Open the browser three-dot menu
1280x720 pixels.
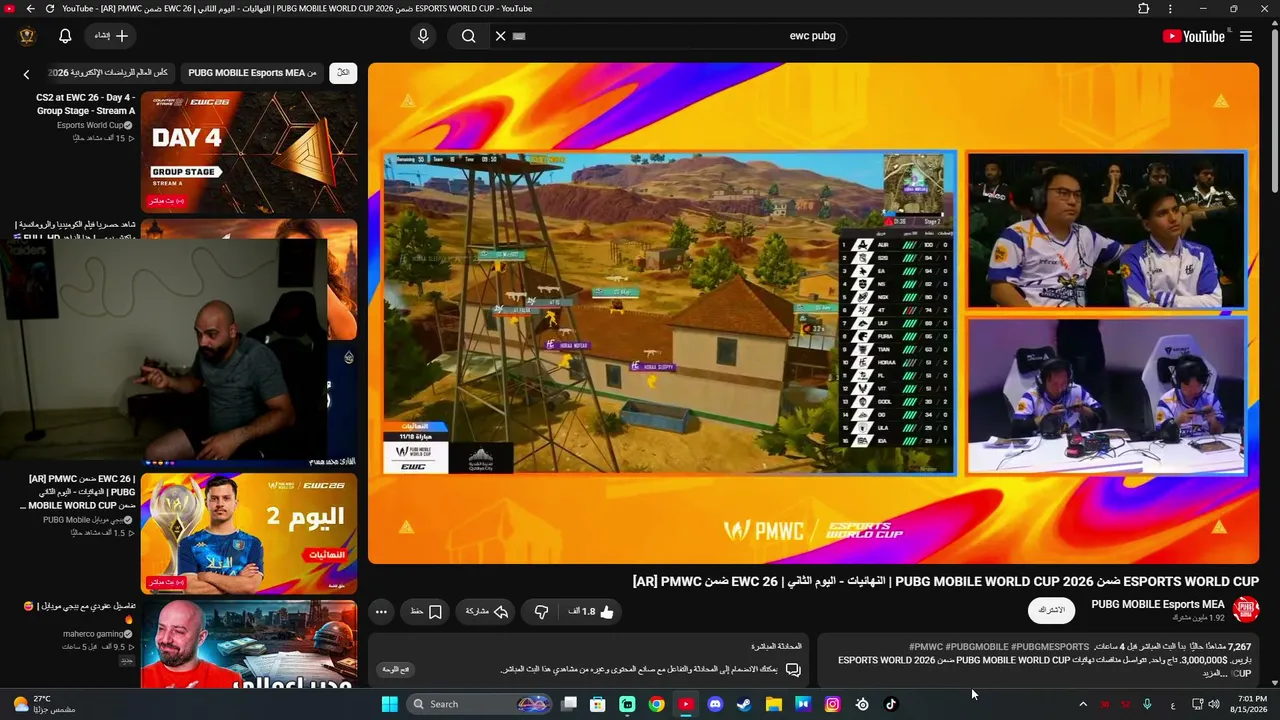click(x=1170, y=9)
